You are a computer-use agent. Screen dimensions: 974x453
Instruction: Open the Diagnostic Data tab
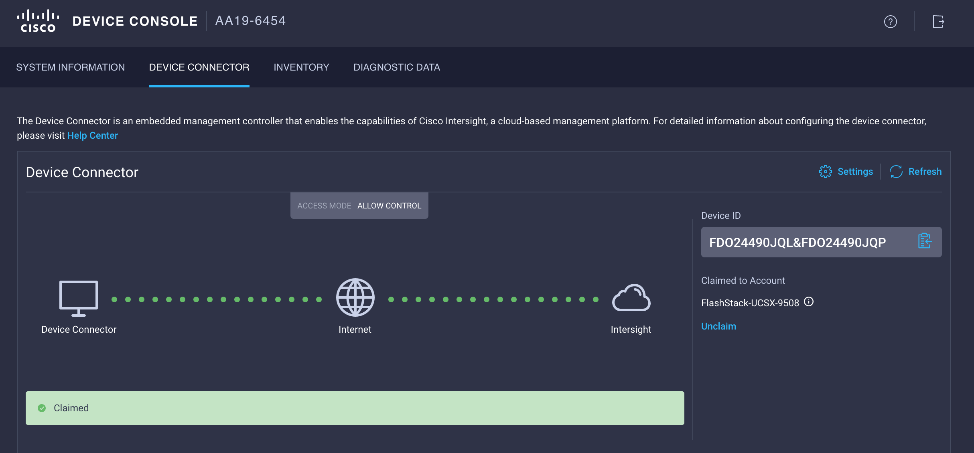coord(397,67)
